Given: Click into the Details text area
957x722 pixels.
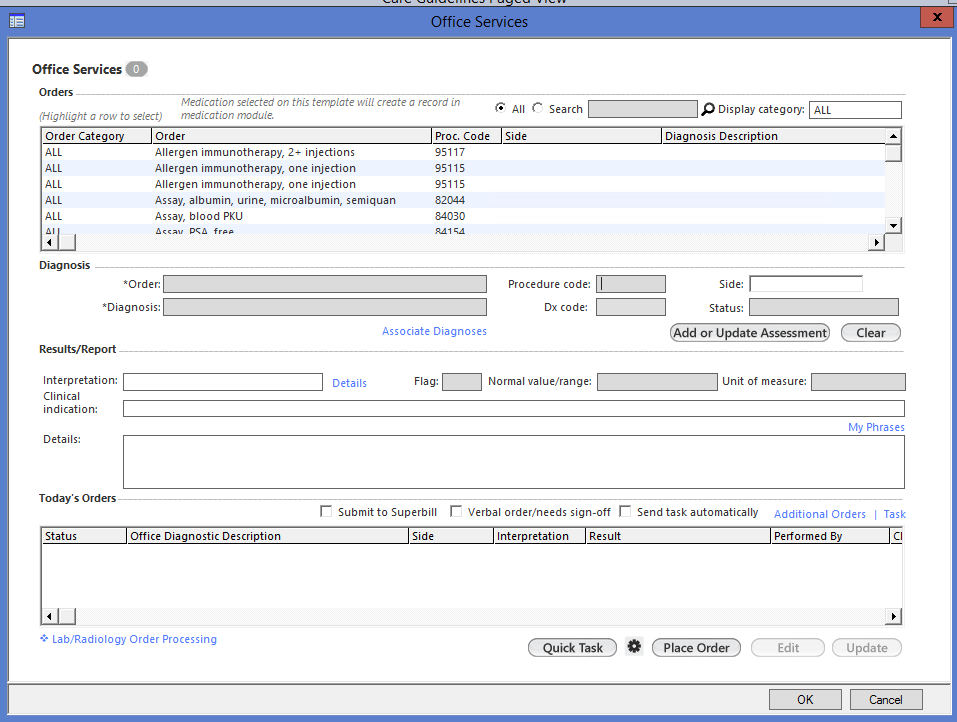Looking at the screenshot, I should click(513, 462).
